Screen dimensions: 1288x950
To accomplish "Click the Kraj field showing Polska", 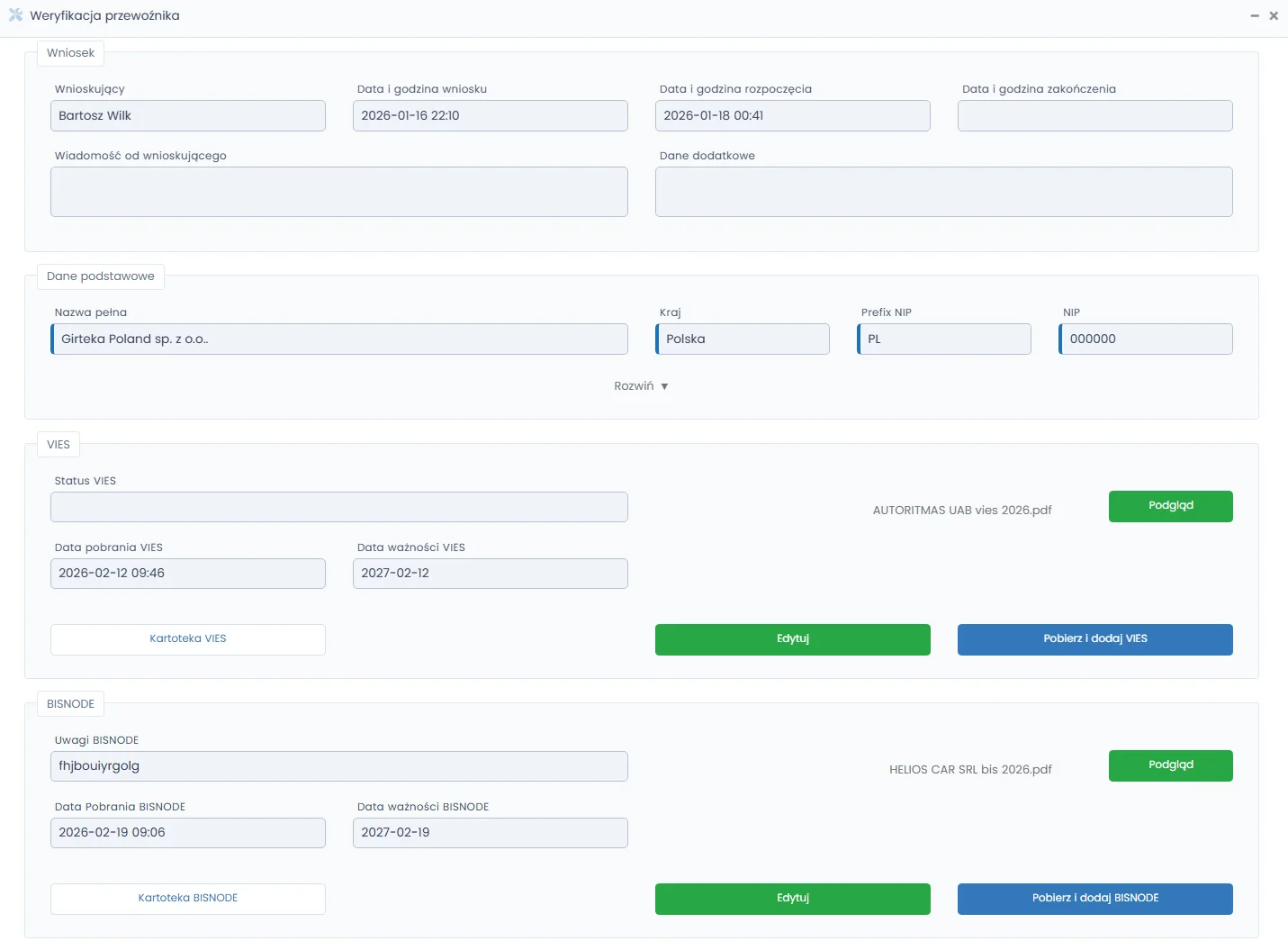I will [x=743, y=339].
